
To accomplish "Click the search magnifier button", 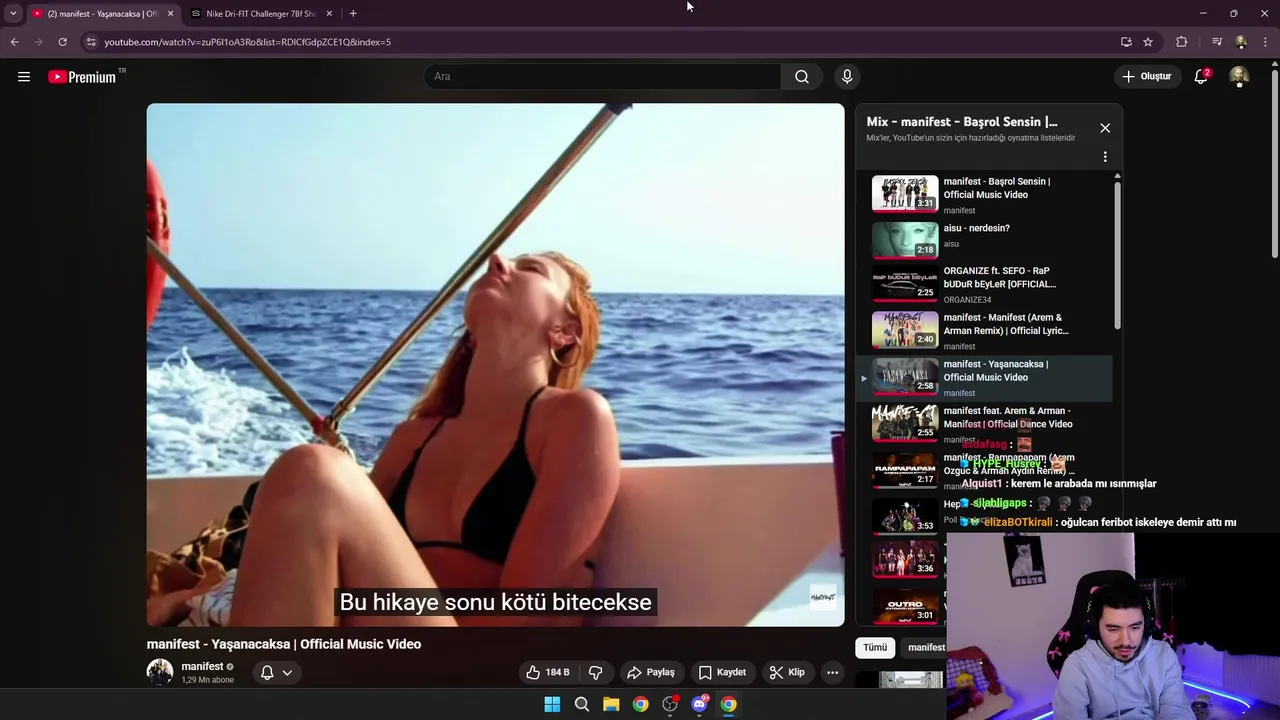I will click(802, 76).
